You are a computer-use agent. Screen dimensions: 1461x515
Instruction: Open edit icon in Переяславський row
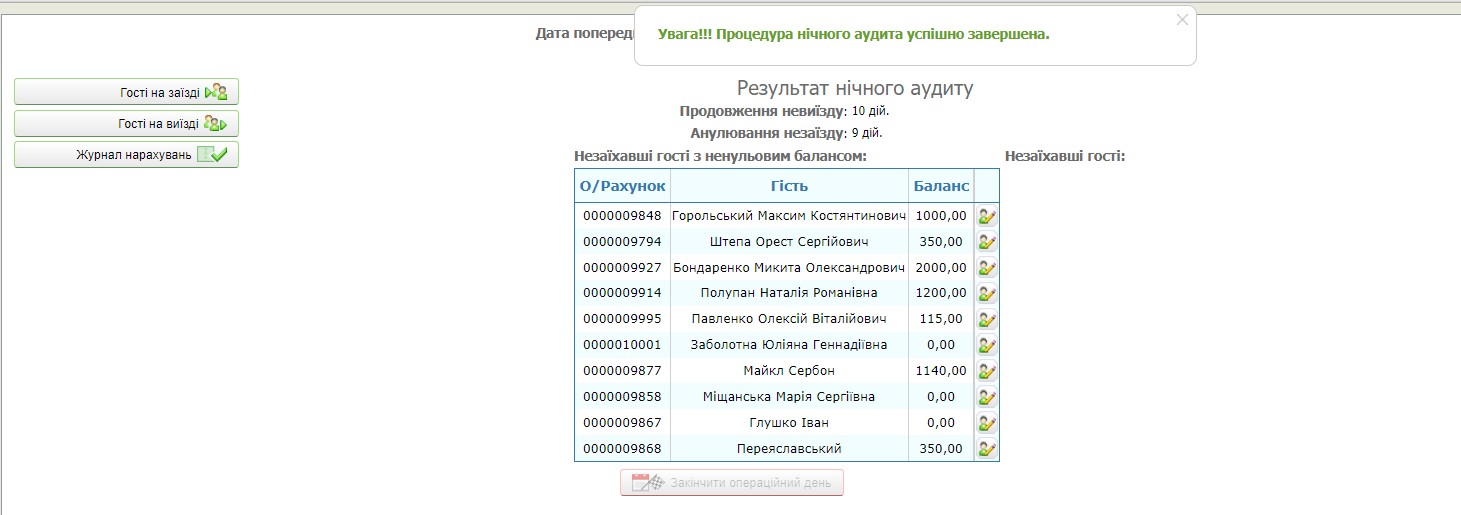click(x=987, y=449)
